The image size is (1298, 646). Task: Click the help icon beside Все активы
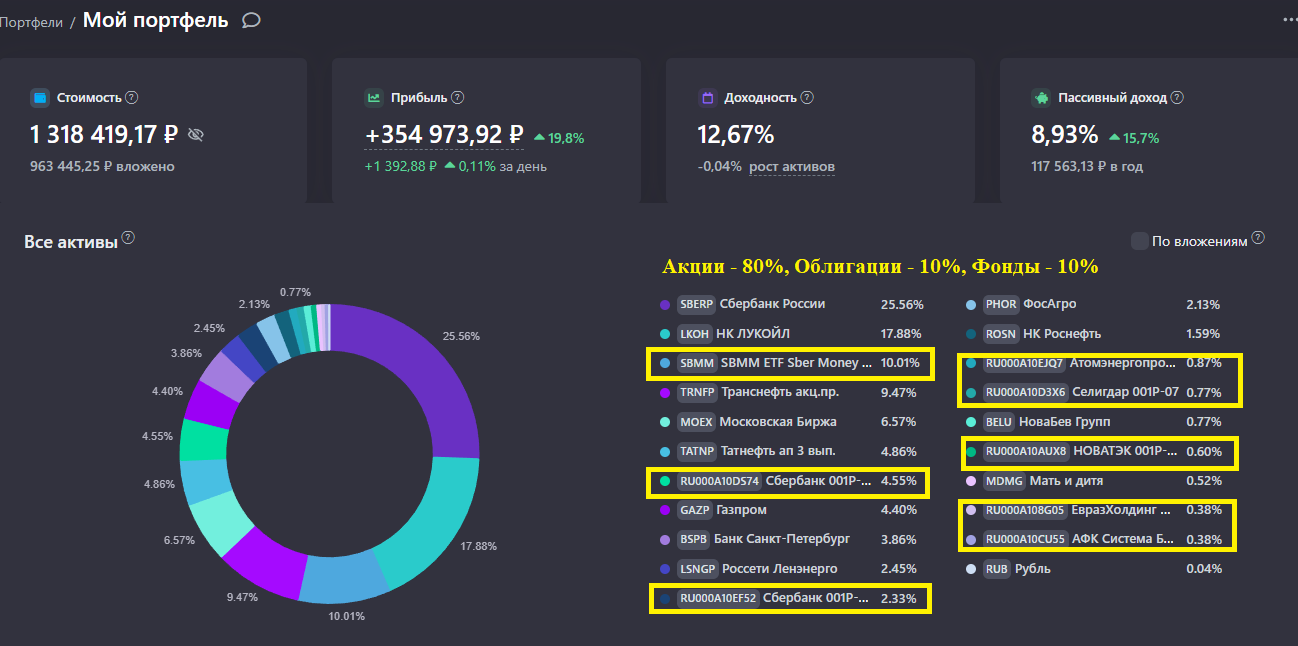tap(126, 237)
